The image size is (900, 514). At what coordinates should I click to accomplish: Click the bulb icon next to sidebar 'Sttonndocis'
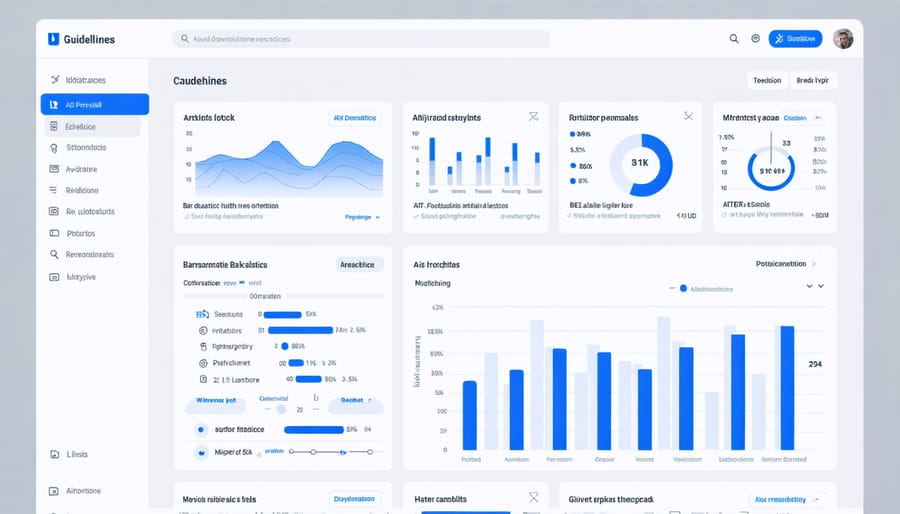(x=54, y=147)
